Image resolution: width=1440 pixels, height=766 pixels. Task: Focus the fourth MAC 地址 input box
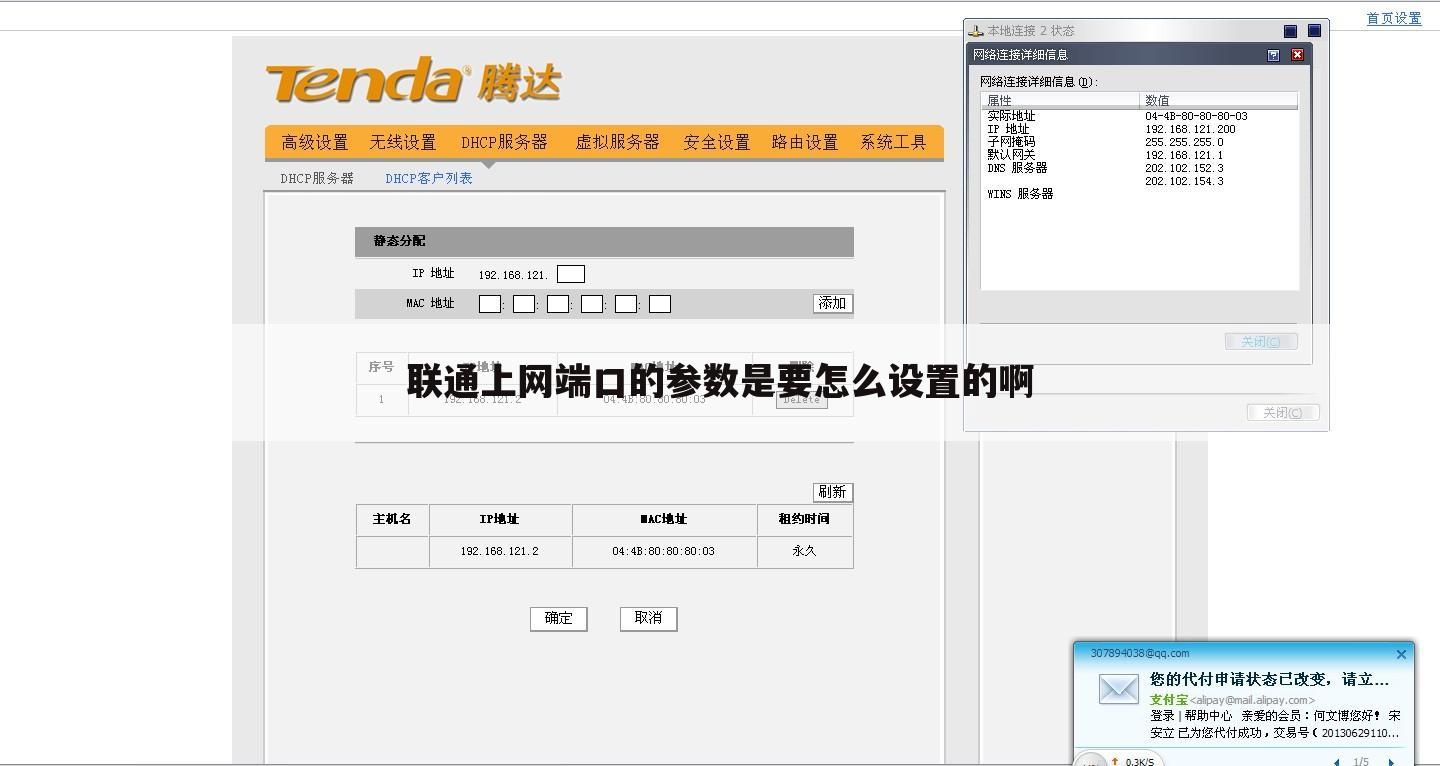(592, 304)
